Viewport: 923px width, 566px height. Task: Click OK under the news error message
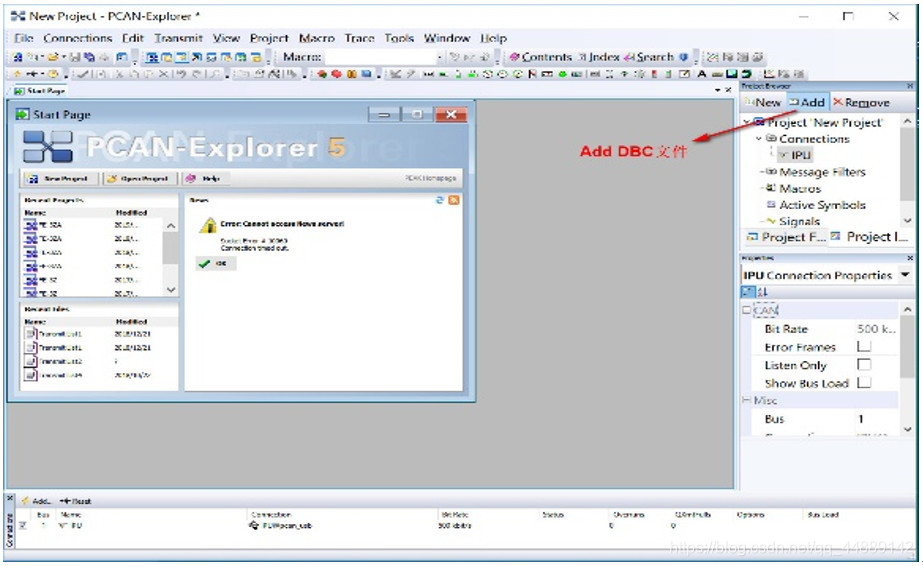215,264
